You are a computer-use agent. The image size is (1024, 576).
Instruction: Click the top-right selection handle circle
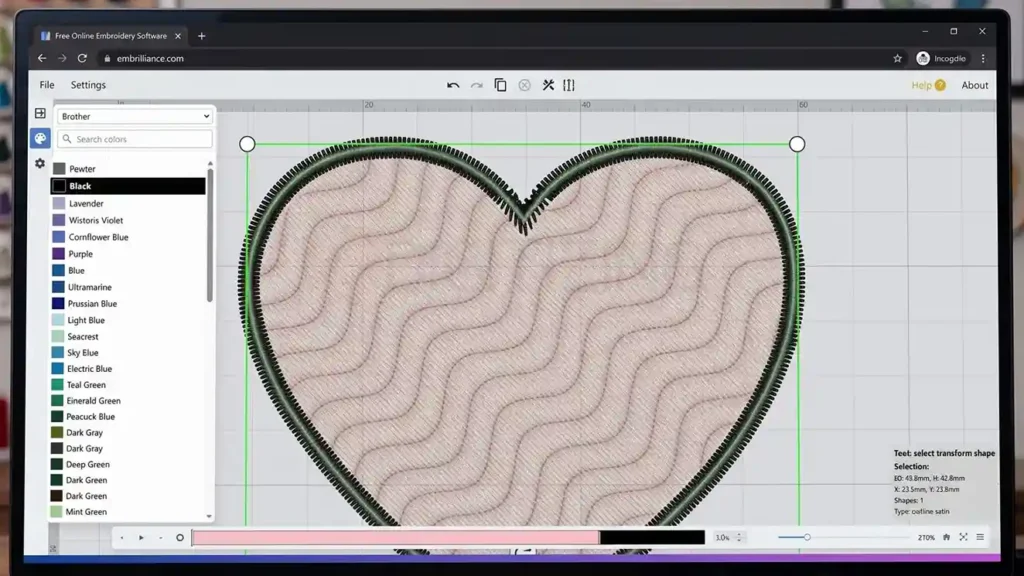pyautogui.click(x=797, y=144)
